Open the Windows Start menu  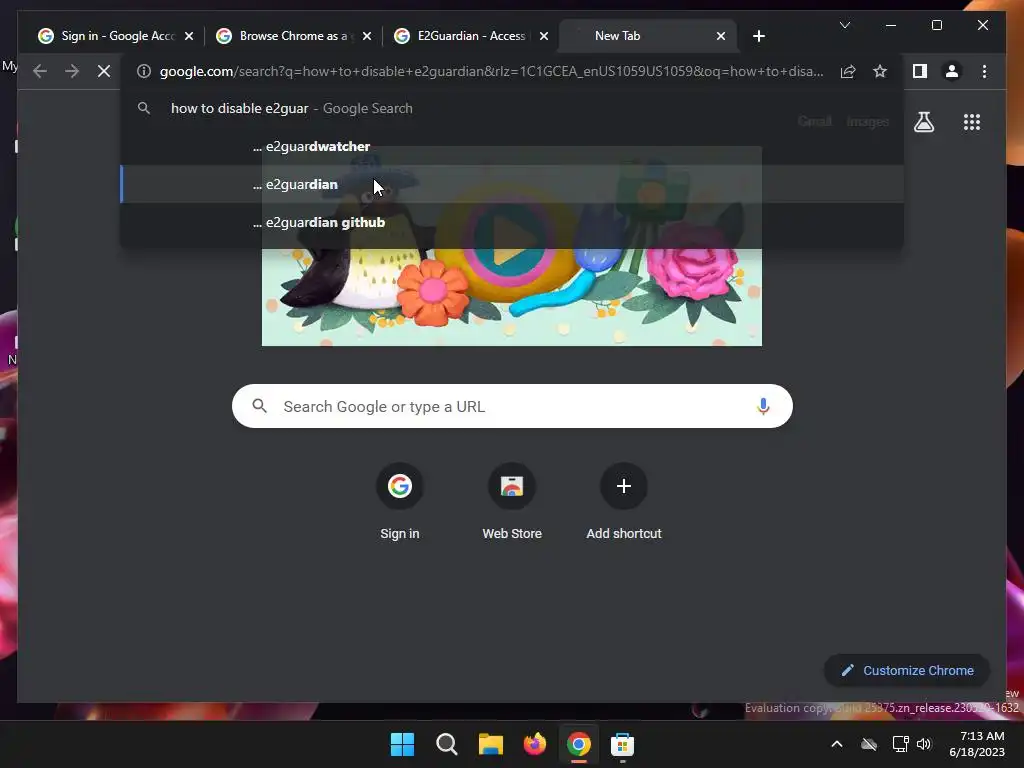point(402,744)
